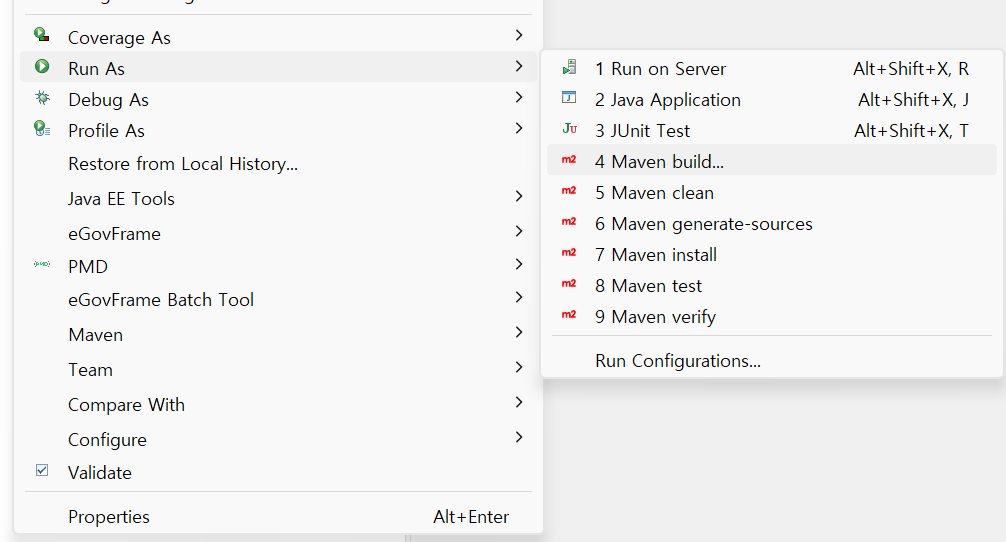Click the m2 icon beside Maven clean

click(569, 192)
